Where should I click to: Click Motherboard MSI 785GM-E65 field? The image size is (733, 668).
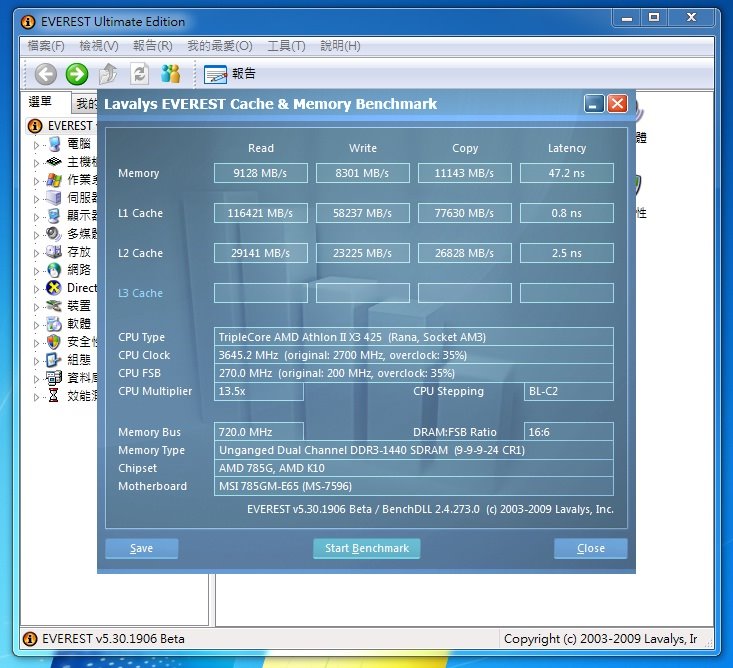point(414,486)
